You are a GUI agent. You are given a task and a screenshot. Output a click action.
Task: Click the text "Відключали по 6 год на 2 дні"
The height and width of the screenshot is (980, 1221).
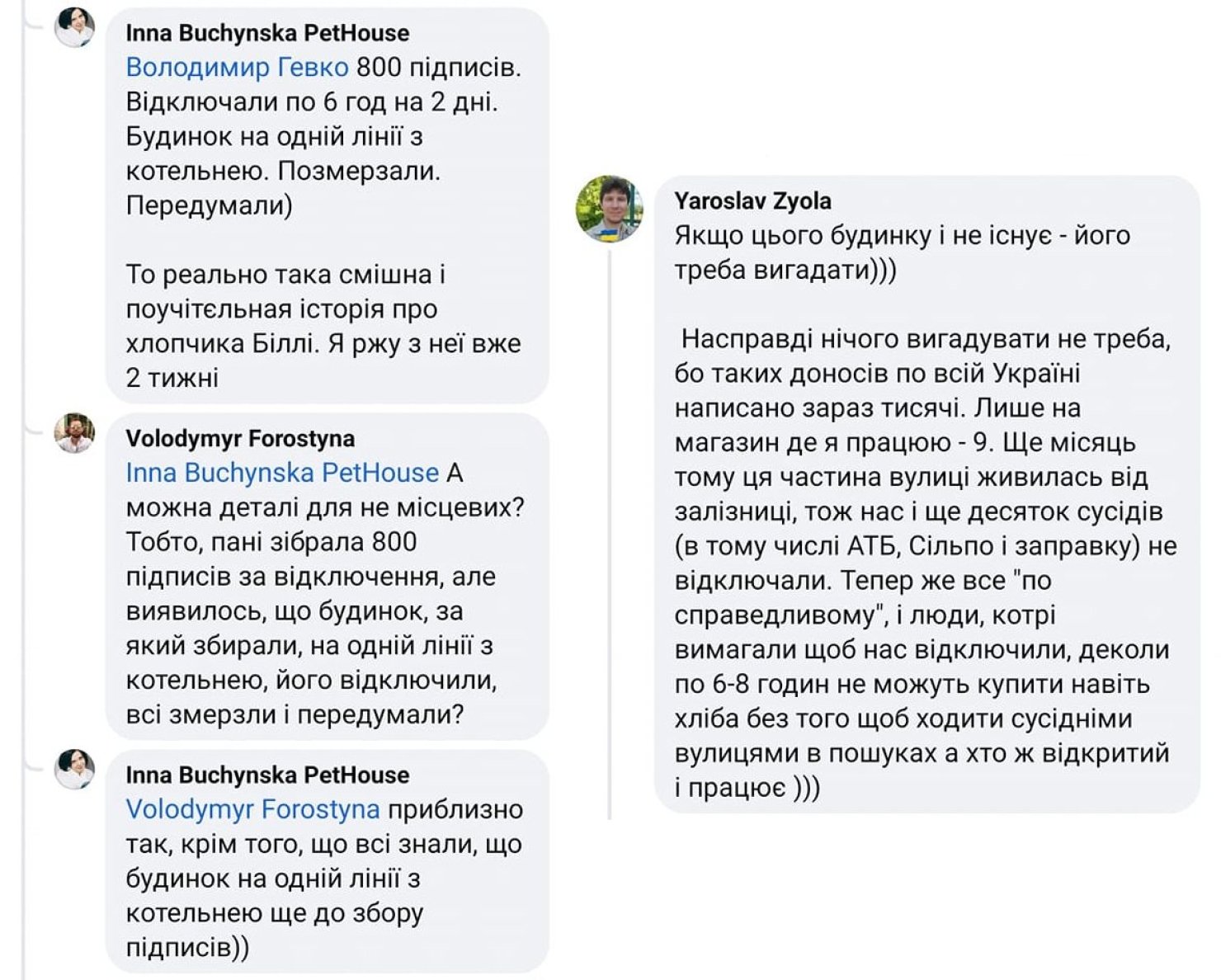point(312,102)
